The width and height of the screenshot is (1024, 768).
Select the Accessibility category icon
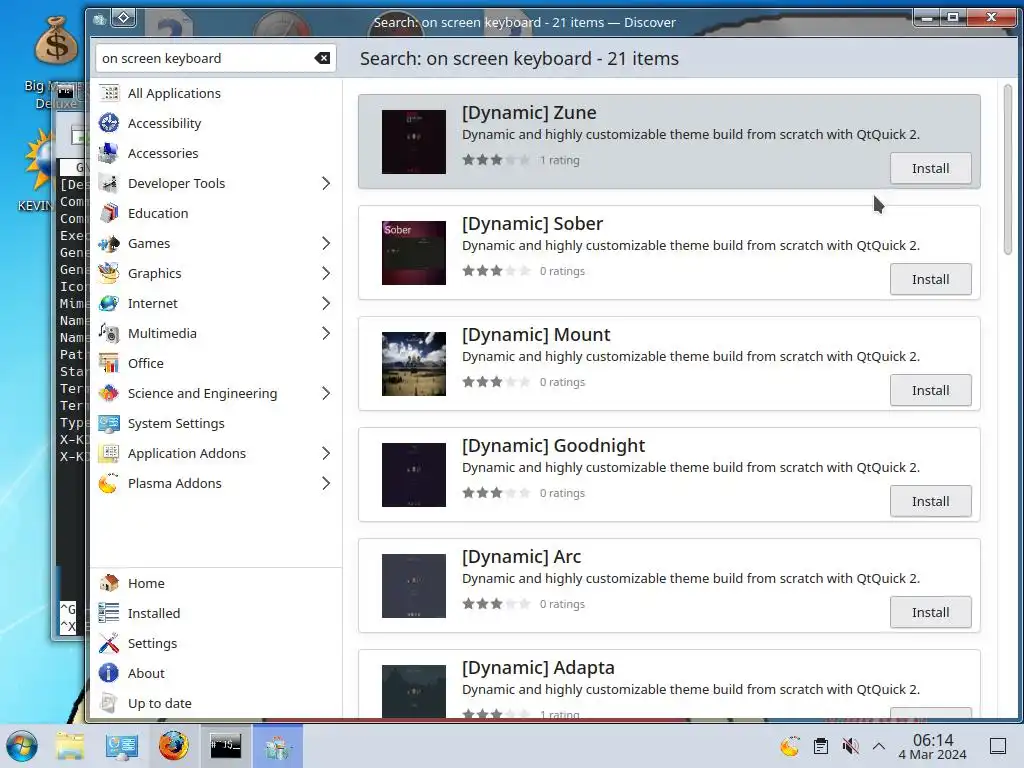pyautogui.click(x=109, y=123)
